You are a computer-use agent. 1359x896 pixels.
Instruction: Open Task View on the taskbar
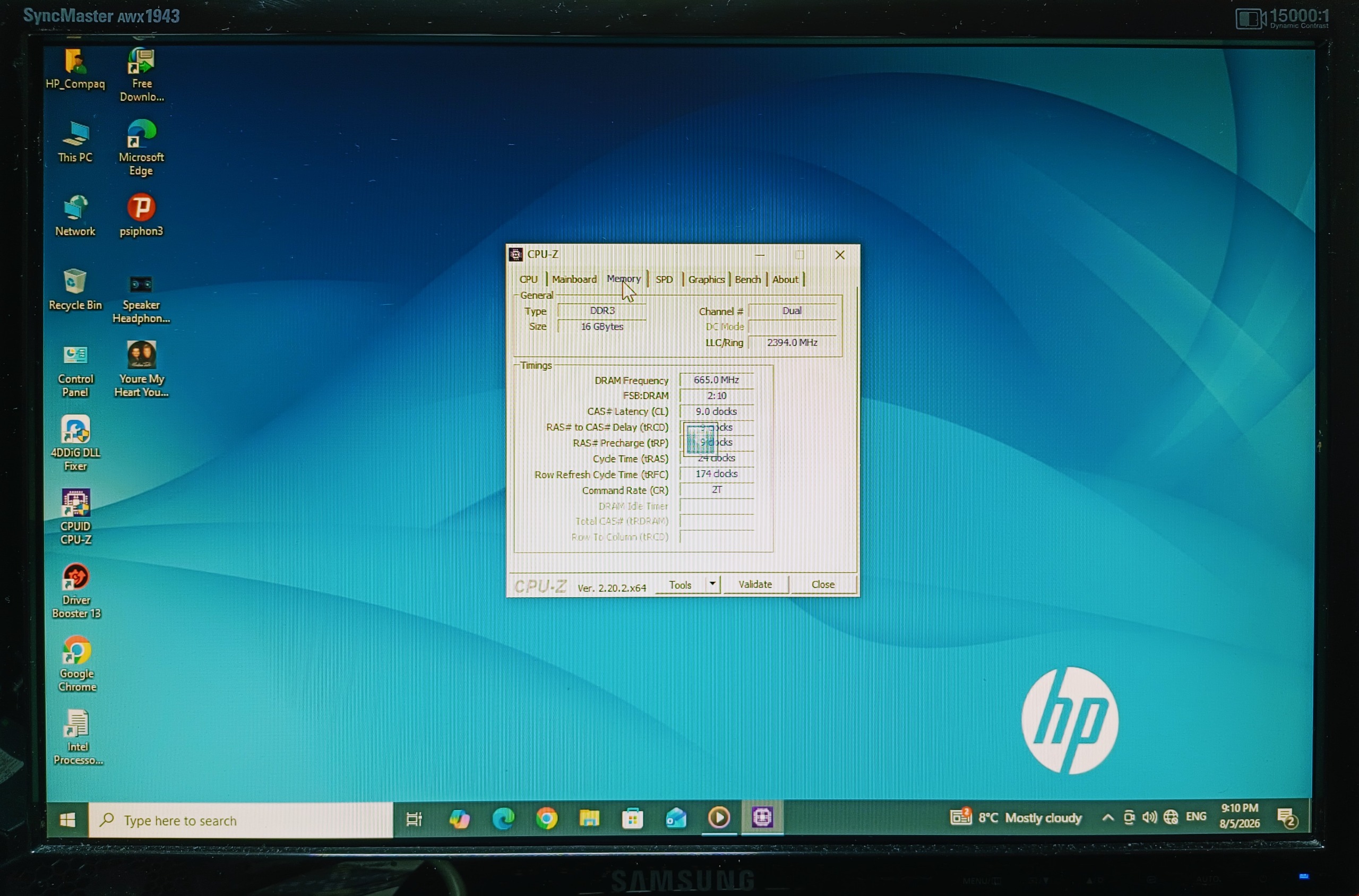pyautogui.click(x=414, y=820)
